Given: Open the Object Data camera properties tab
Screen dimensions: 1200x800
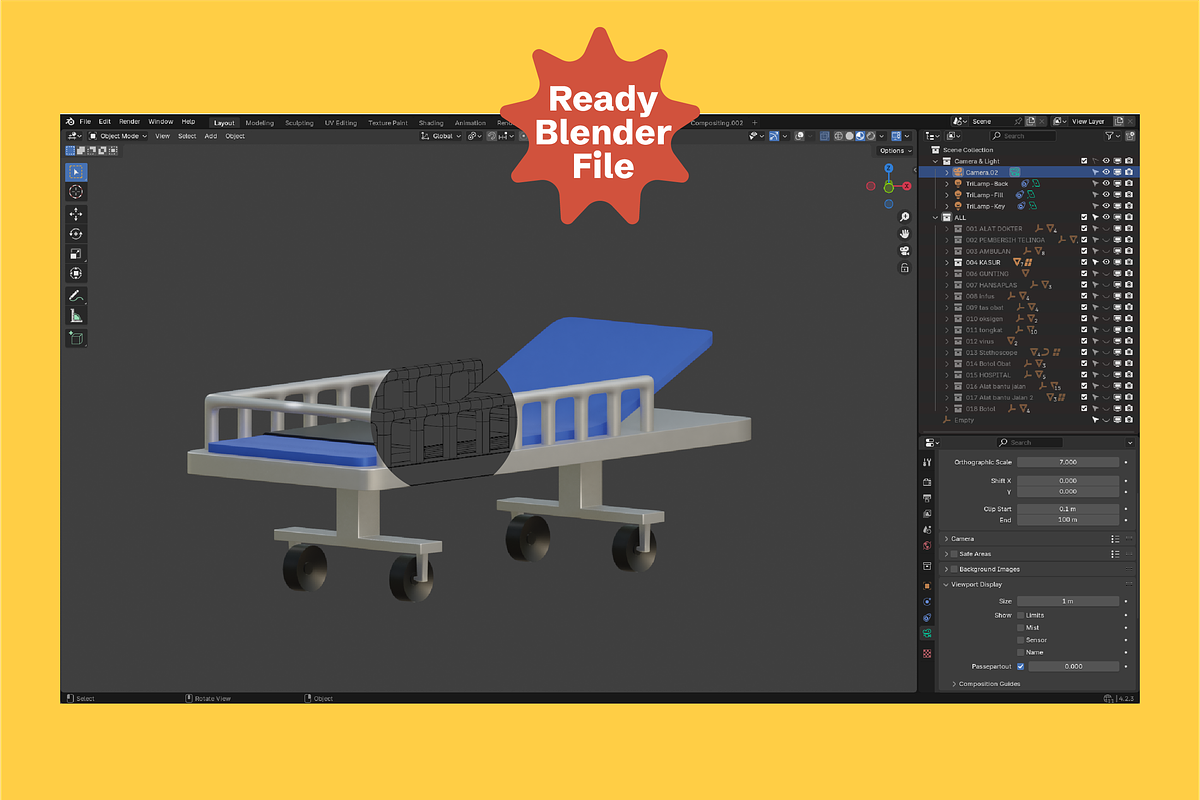Looking at the screenshot, I should click(x=928, y=633).
